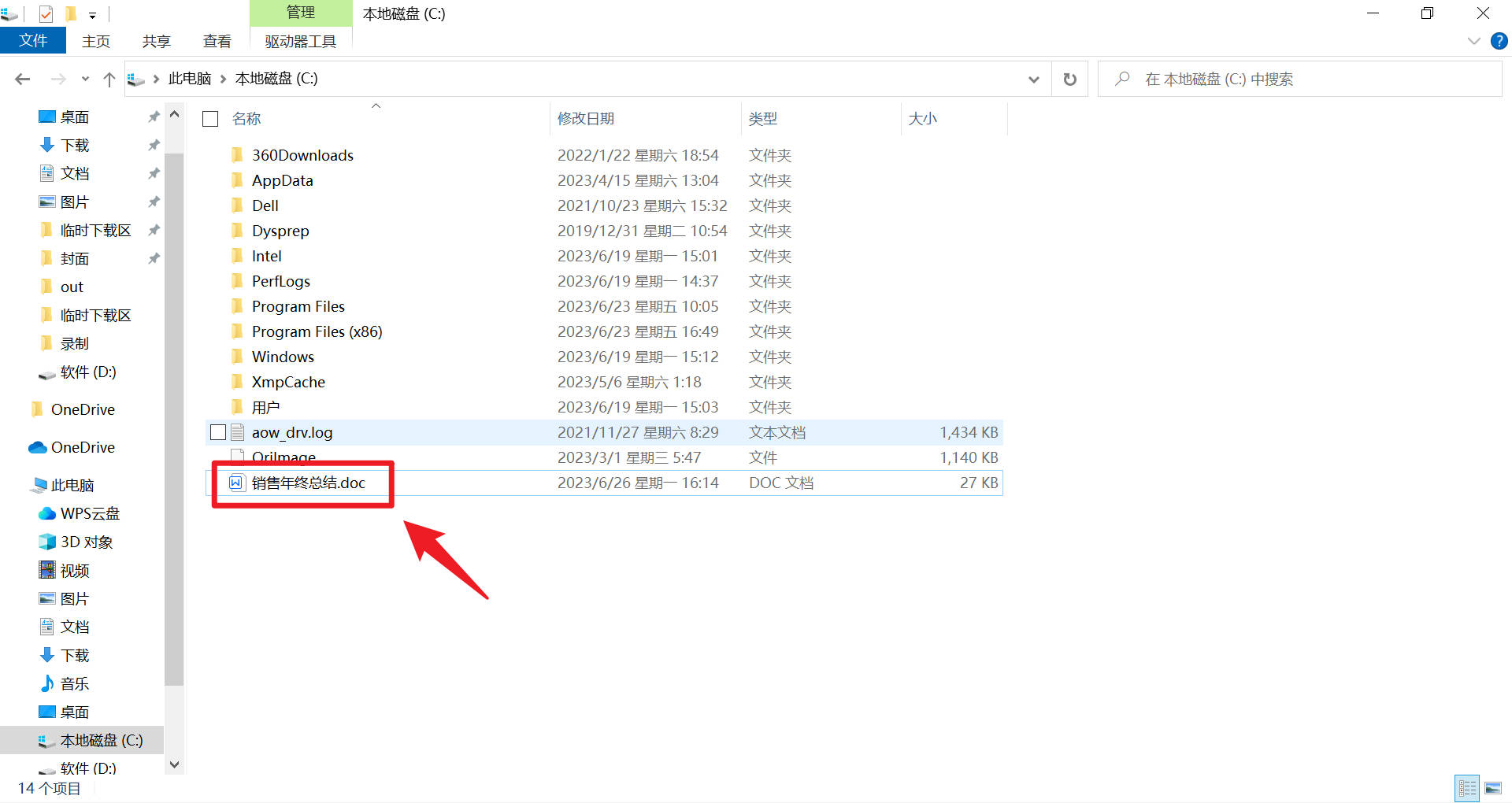The height and width of the screenshot is (803, 1512).
Task: Select the 用户 folder row
Action: (604, 407)
